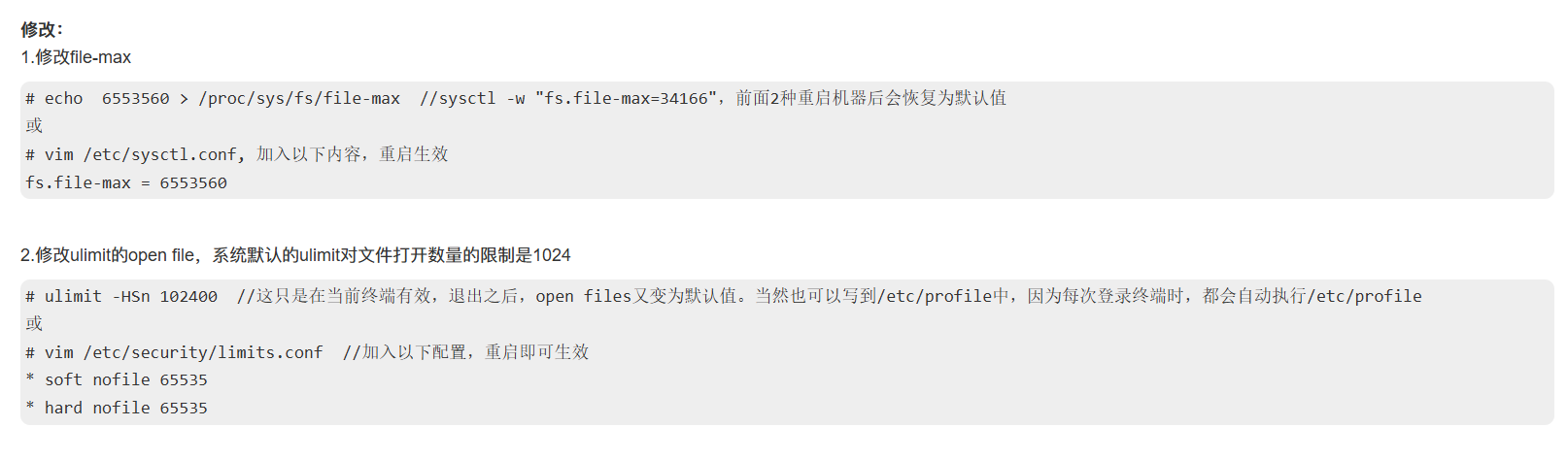
Task: Click the fs.file-max = 6553560 line
Action: 126,182
